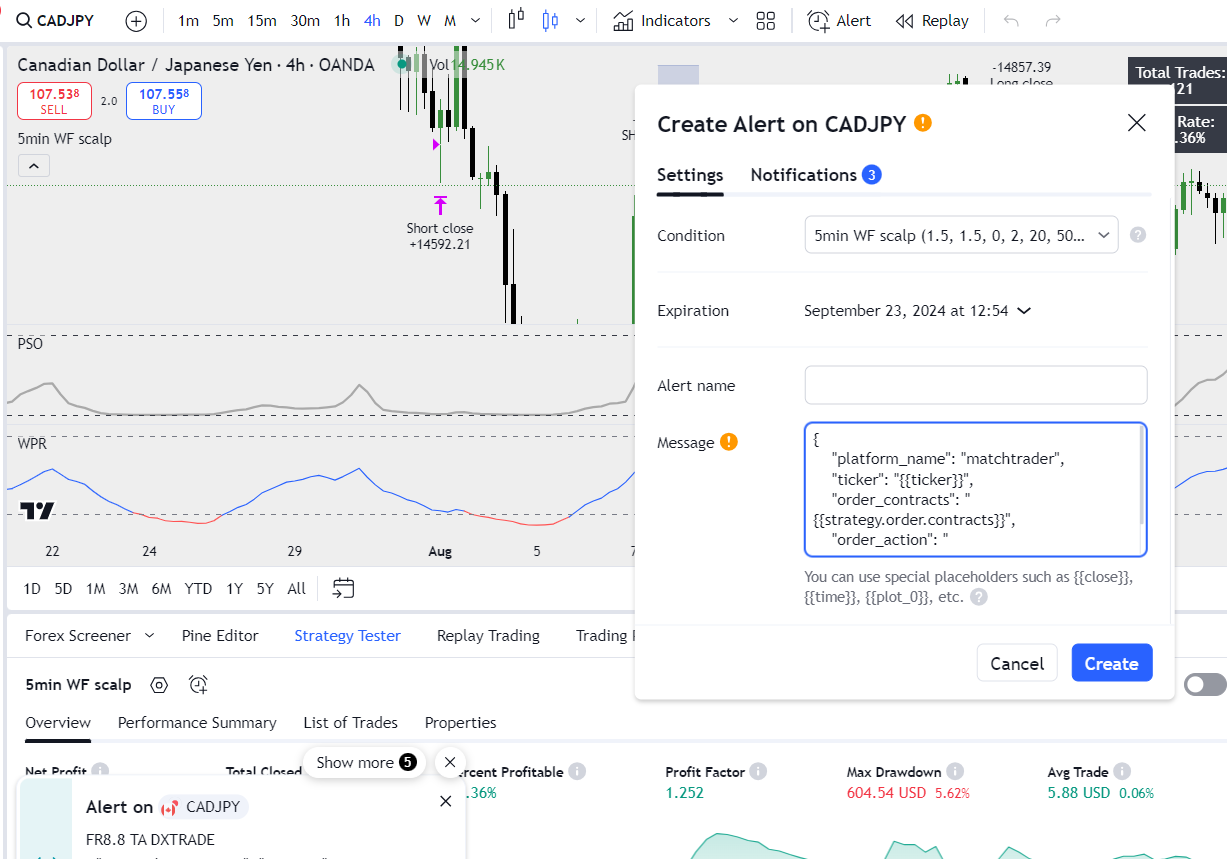Open the Pine Editor tab

(220, 635)
